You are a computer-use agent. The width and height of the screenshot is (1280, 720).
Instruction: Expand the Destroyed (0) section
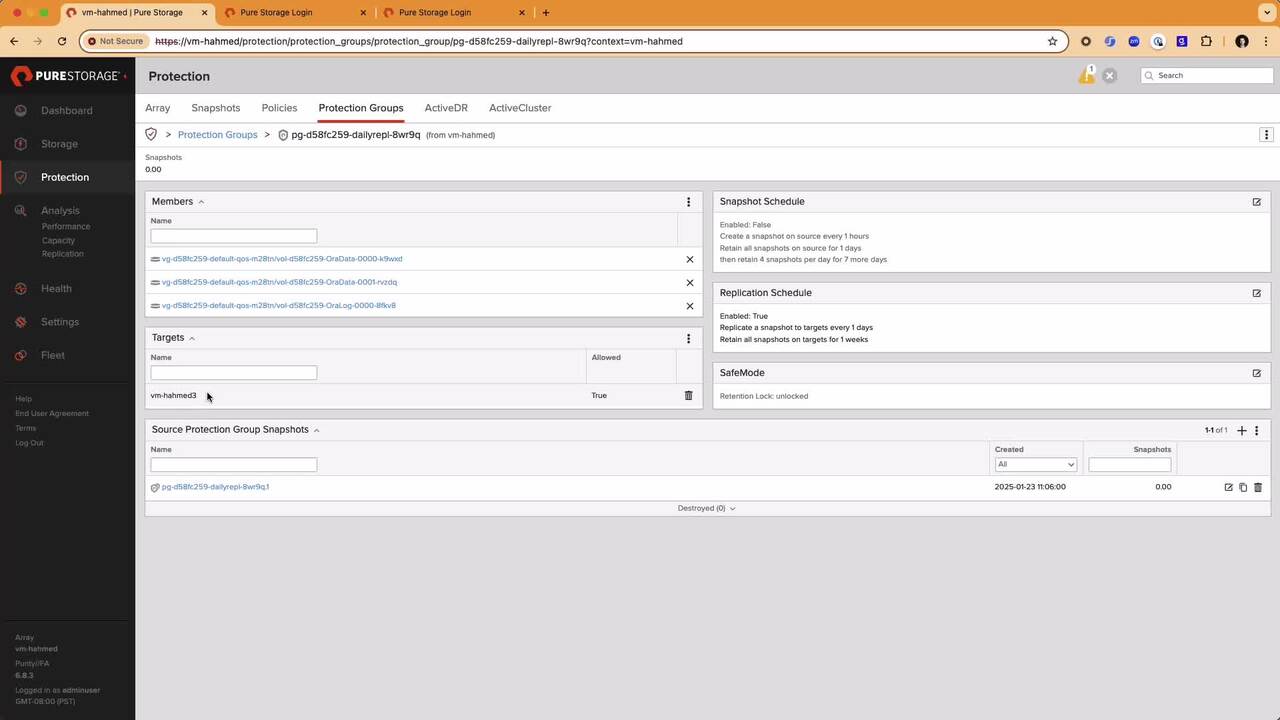pos(706,508)
